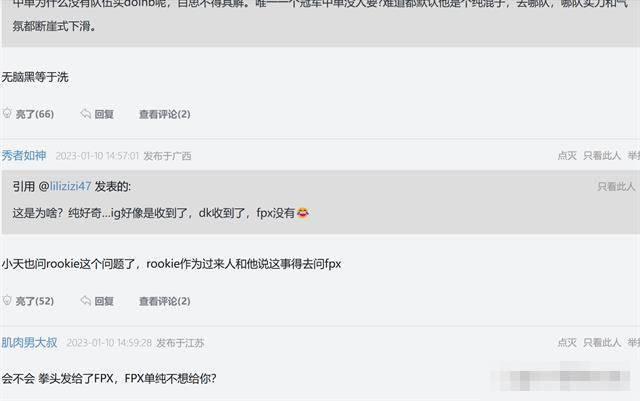Viewport: 640px width, 401px height.
Task: Click the blurred watermark image at bottom right
Action: click(x=562, y=376)
